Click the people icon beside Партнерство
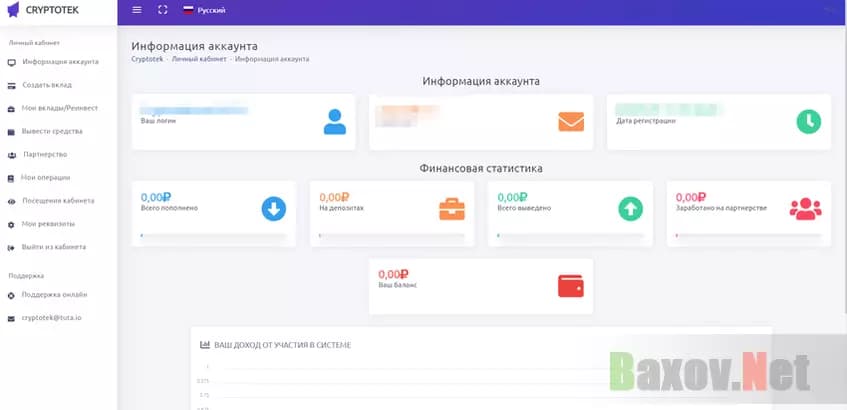This screenshot has width=847, height=410. [x=12, y=156]
